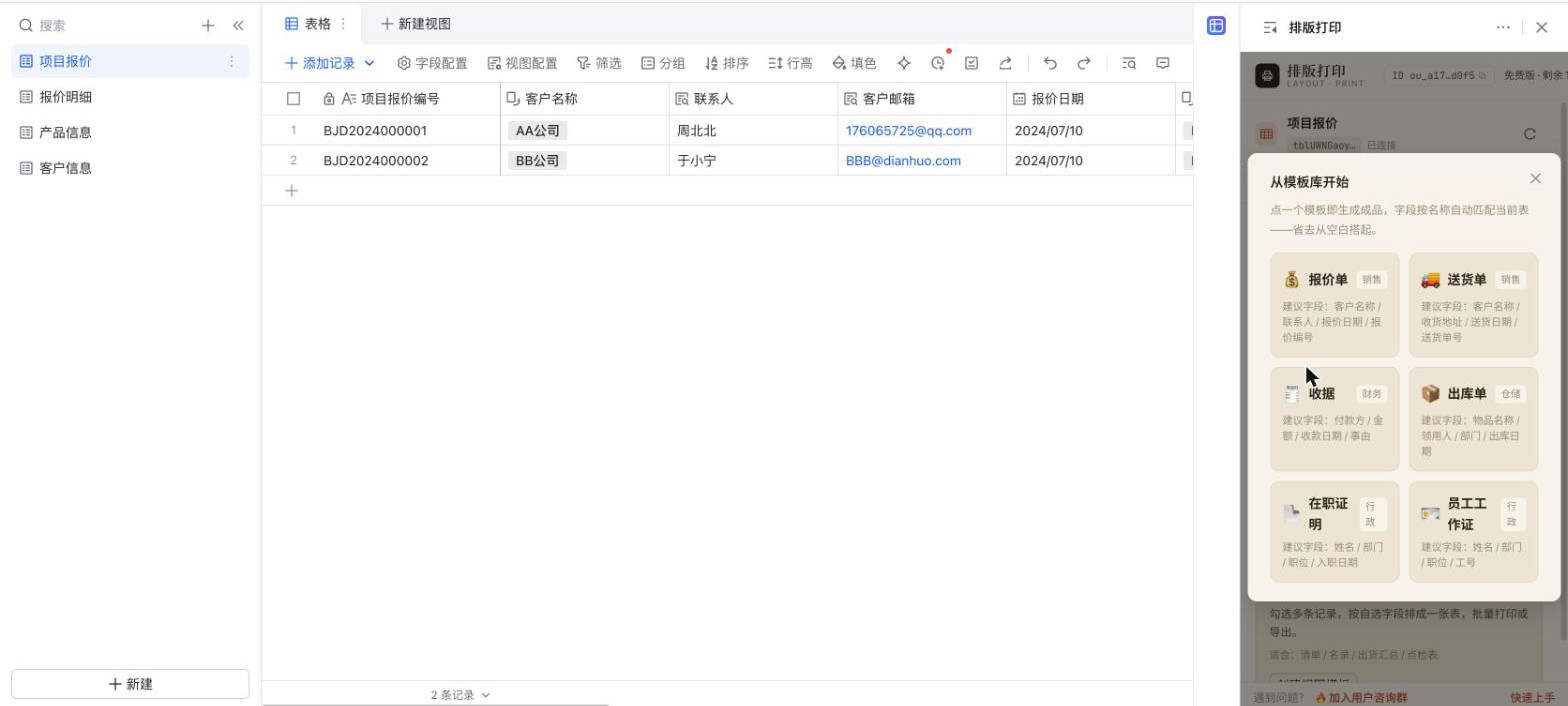Click the clock icon with red dot
The height and width of the screenshot is (706, 1568).
938,63
